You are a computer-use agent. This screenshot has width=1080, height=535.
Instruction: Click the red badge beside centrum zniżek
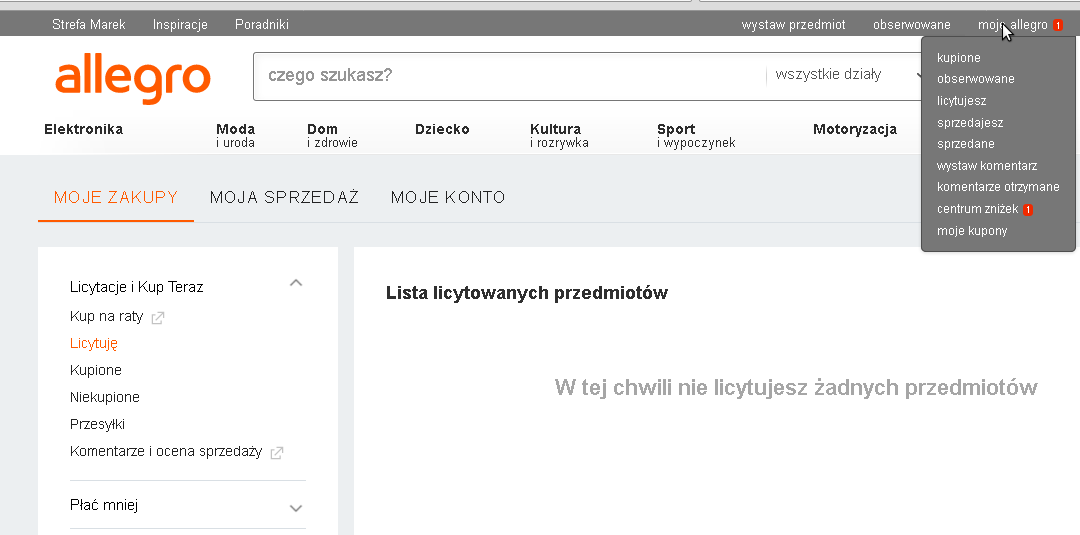(1028, 209)
